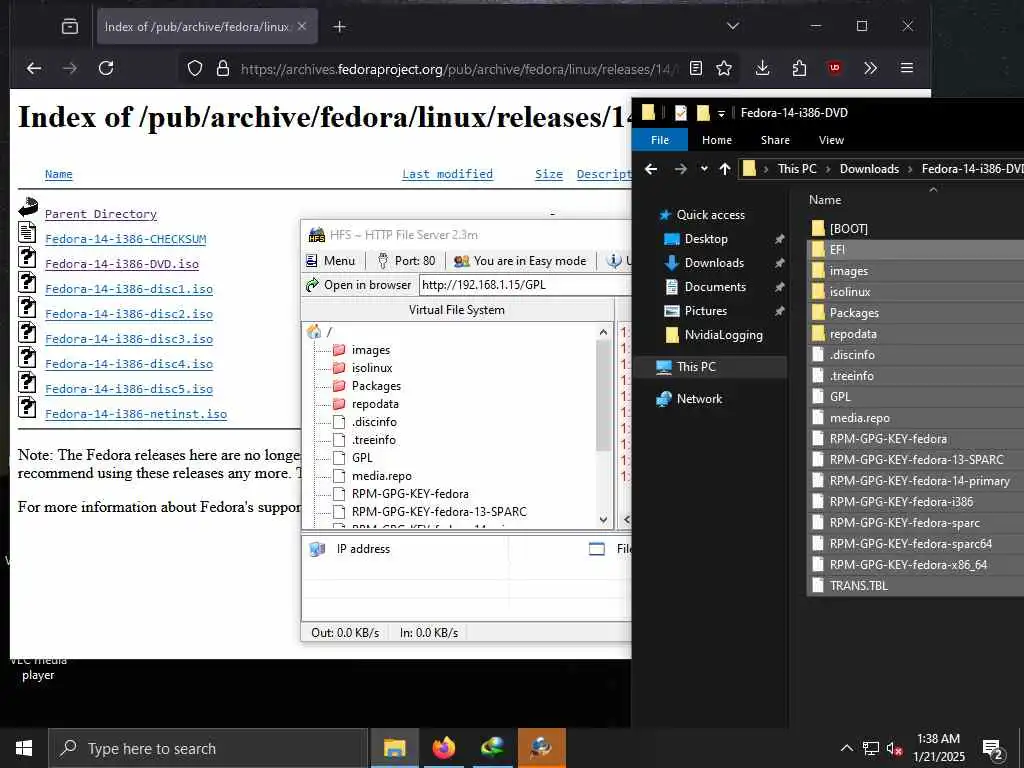Select the [BOOT] folder in Explorer

848,229
